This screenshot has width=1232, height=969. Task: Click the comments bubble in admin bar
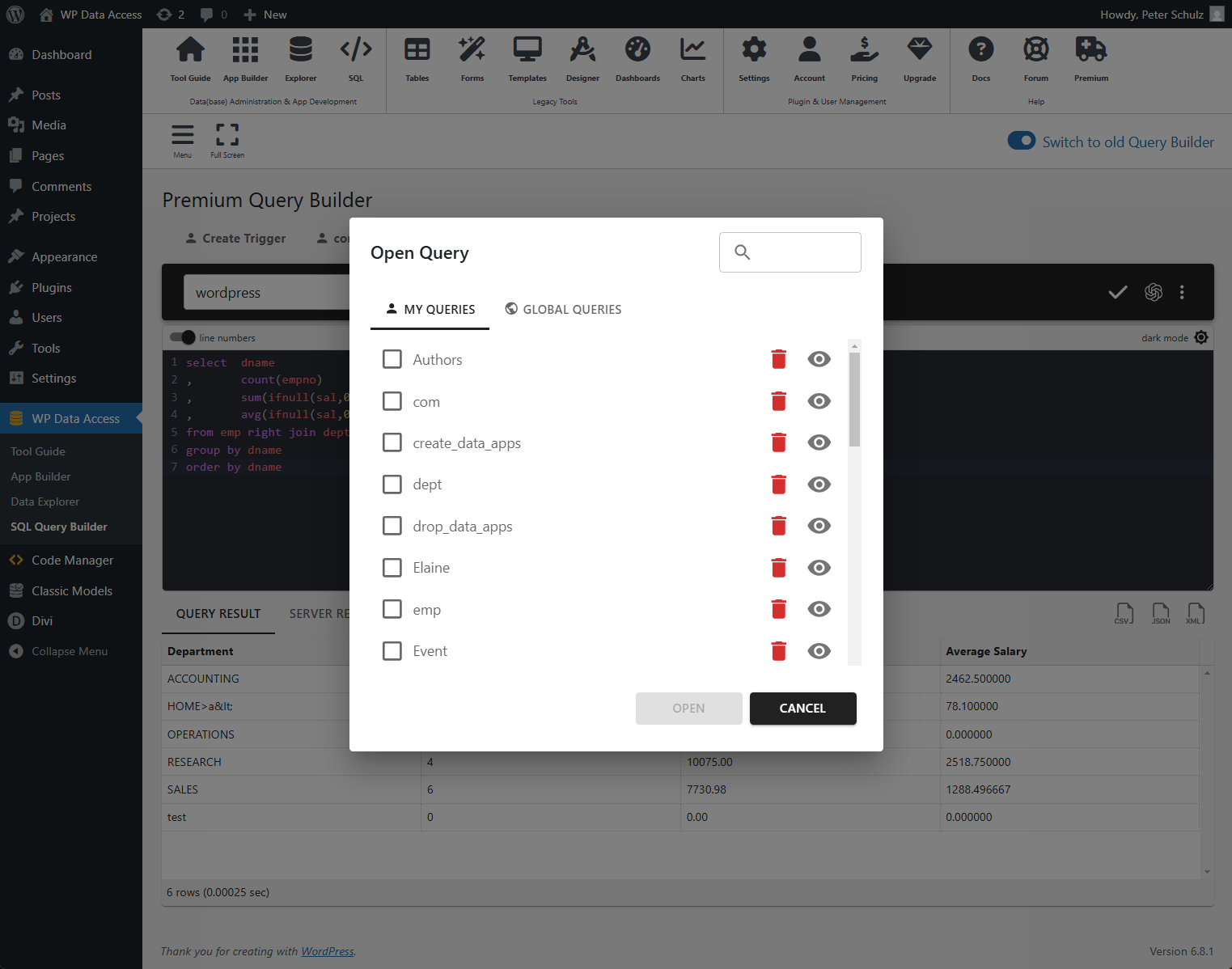(x=214, y=15)
